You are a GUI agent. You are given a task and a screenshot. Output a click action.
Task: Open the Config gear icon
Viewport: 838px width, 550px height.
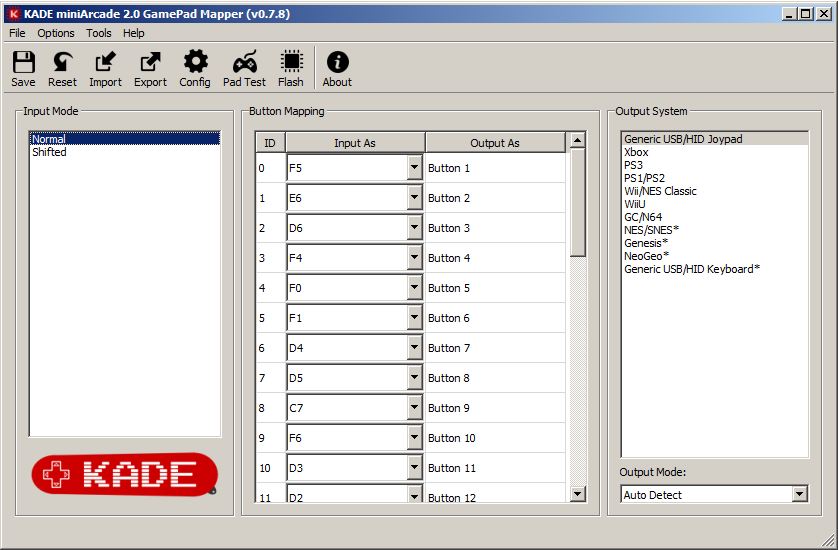coord(195,68)
